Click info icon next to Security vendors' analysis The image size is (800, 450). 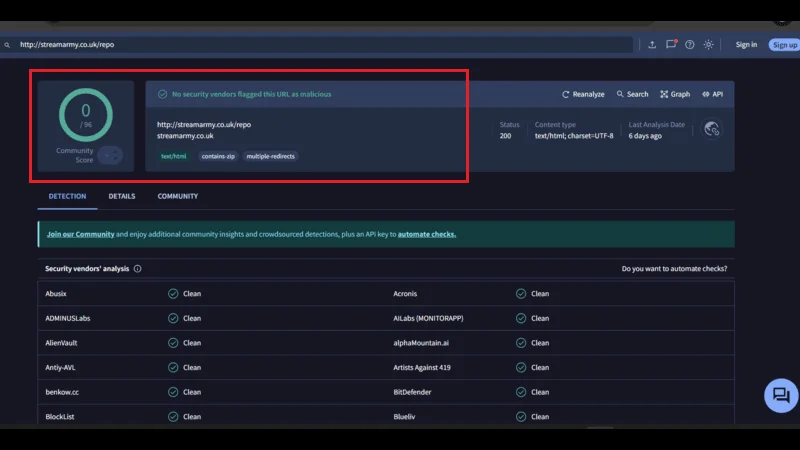click(x=138, y=269)
